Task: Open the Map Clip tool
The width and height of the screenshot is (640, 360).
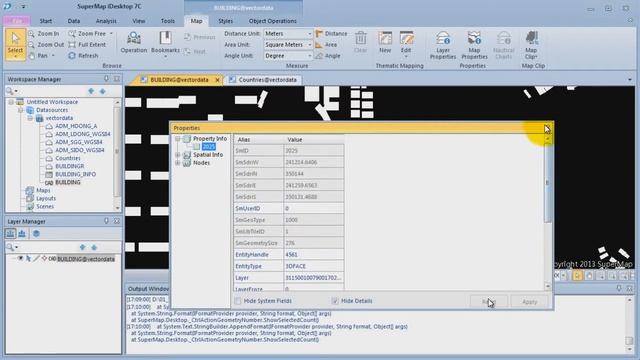Action: coord(531,45)
